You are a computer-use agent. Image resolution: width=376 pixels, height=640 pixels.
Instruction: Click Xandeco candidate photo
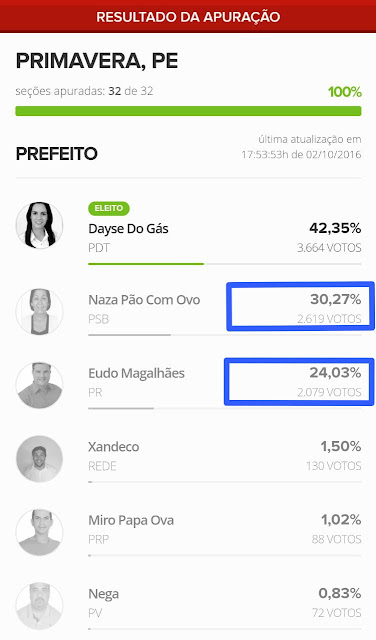coord(39,459)
